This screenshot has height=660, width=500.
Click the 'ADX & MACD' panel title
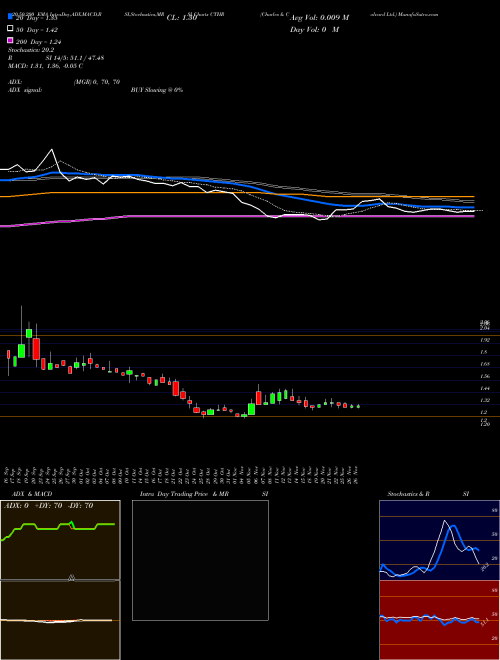point(32,494)
